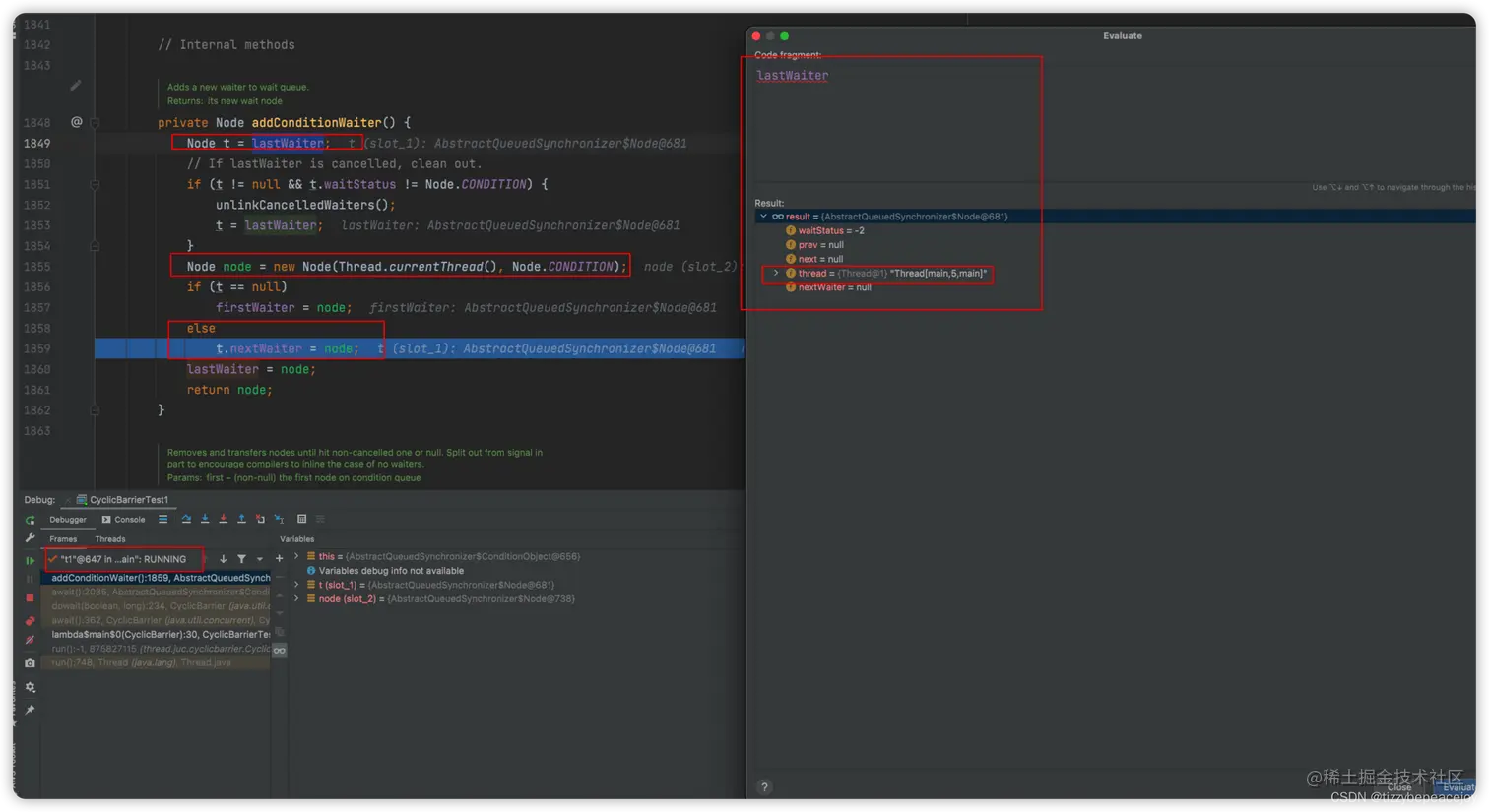1489x812 pixels.
Task: Click the Evaluate button in dialog
Action: tap(1456, 787)
